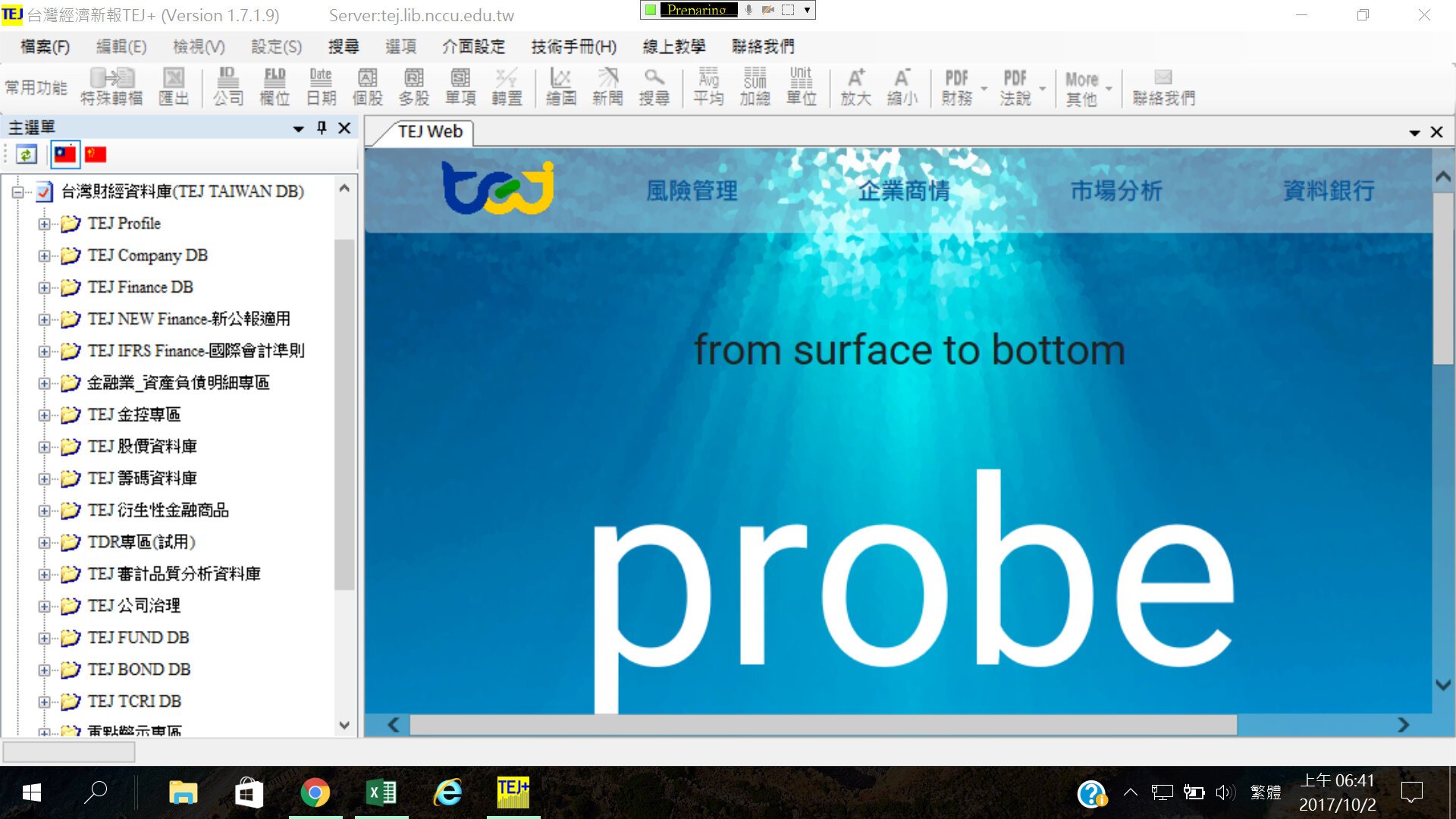Expand TEJ FUND DB folder
The image size is (1456, 819).
coord(44,638)
